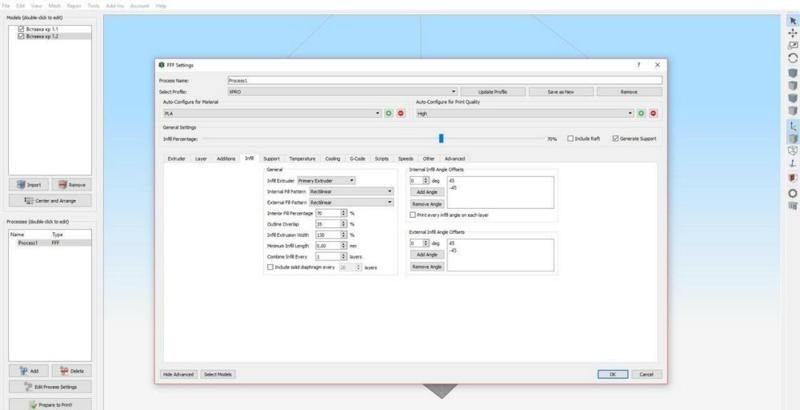Choose the rotate model tool
Screen dimensions: 800x410
[793, 59]
